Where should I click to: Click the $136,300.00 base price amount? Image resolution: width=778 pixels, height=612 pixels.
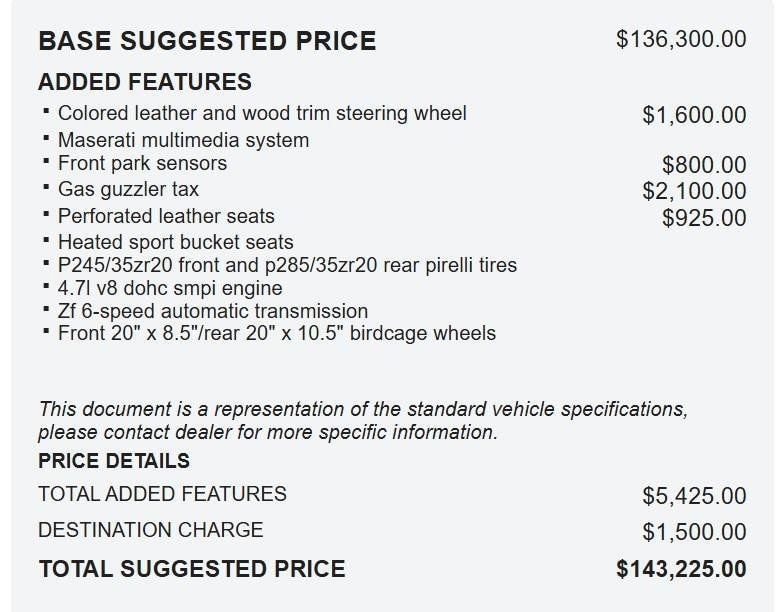(681, 39)
